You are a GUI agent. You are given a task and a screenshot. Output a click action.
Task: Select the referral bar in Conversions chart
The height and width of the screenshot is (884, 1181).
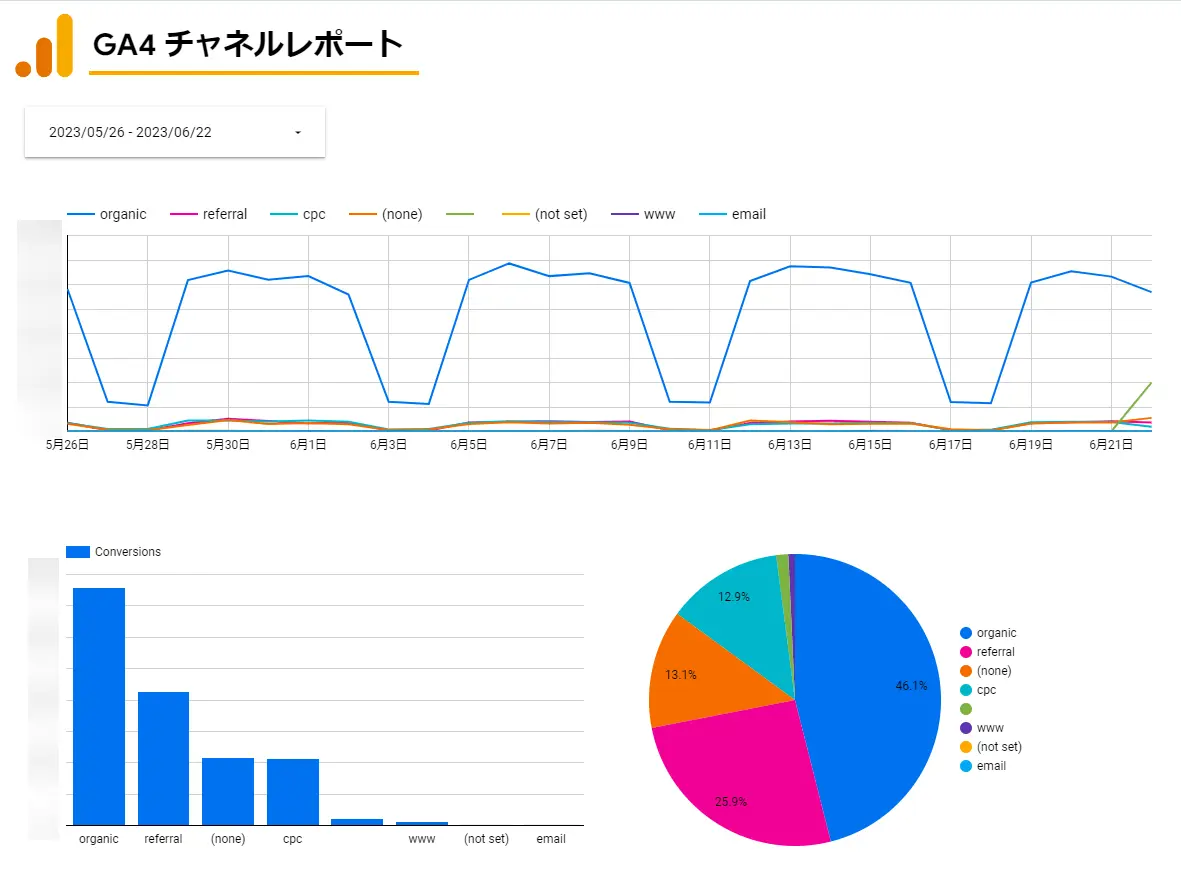(163, 758)
